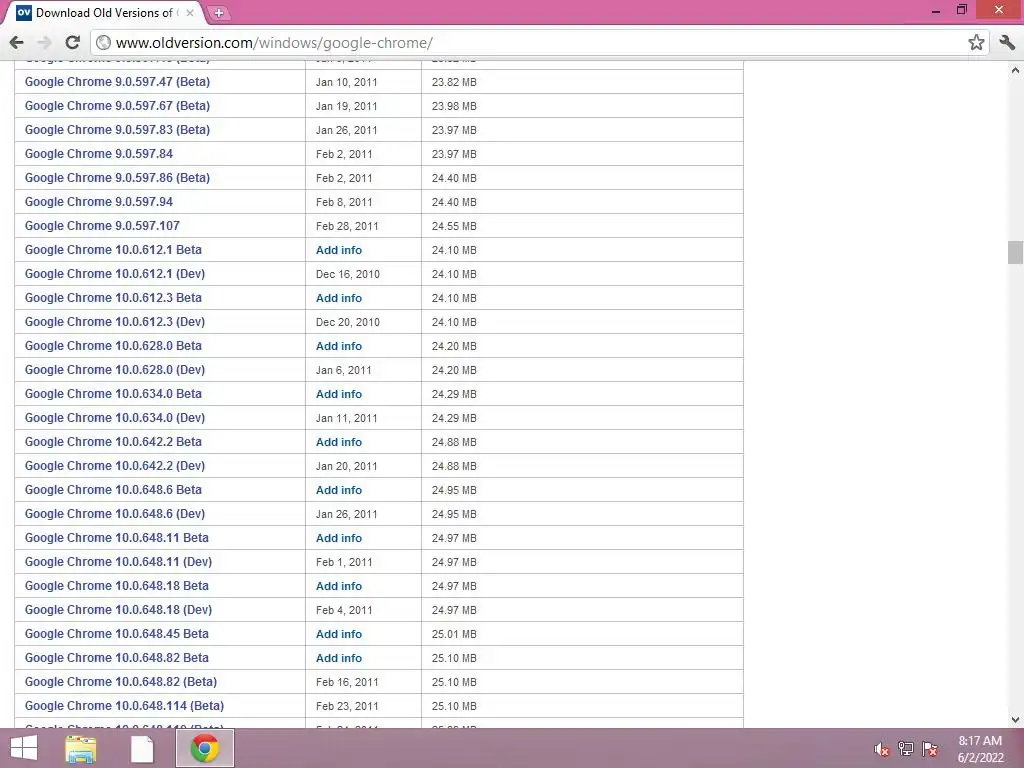Click the vertical scrollbar thumb
Image resolution: width=1024 pixels, height=768 pixels.
[1015, 252]
